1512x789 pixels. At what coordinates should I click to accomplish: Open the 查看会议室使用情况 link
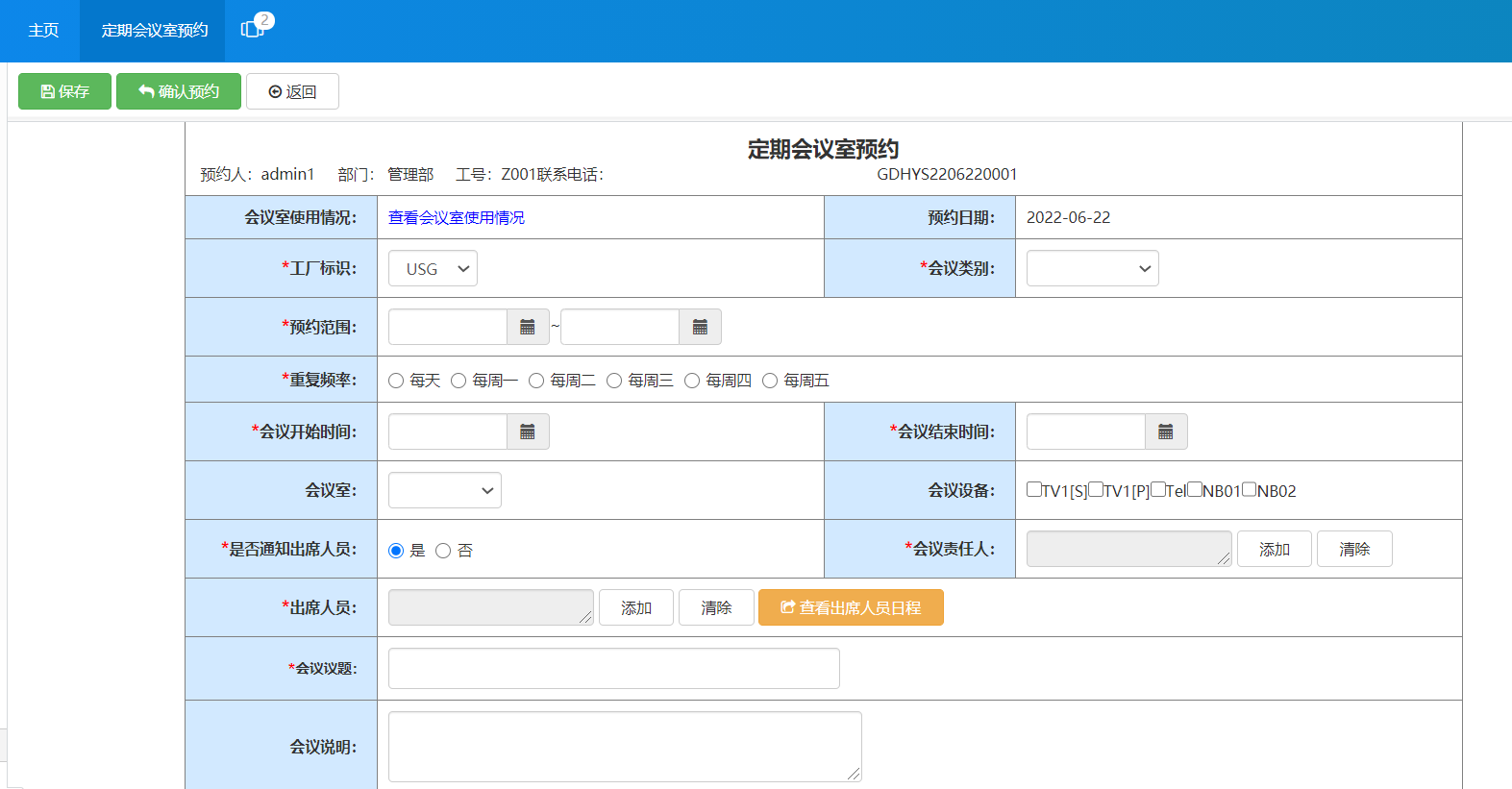[x=457, y=217]
